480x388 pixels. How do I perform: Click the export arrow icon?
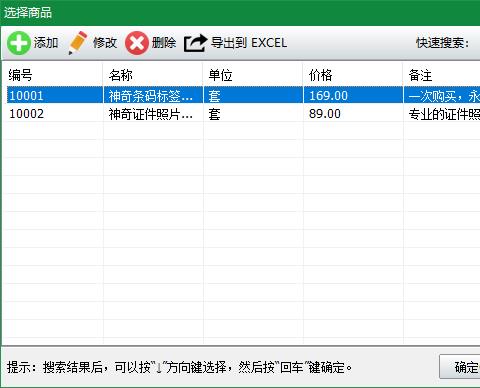[x=195, y=43]
